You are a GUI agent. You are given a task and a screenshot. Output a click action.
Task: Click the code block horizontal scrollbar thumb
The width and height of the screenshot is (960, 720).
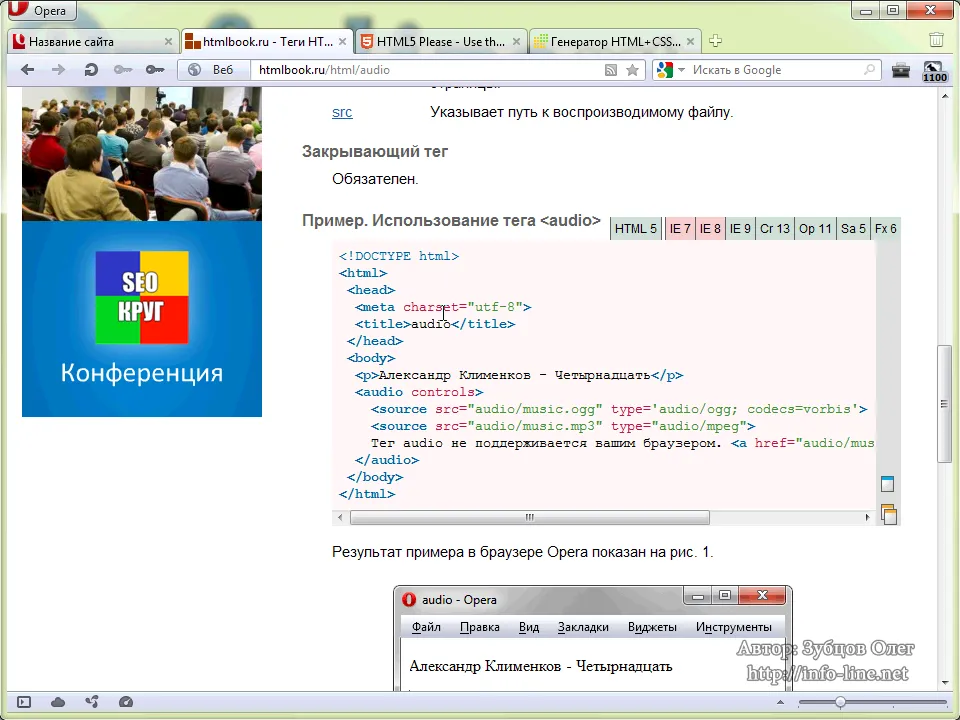pyautogui.click(x=530, y=517)
